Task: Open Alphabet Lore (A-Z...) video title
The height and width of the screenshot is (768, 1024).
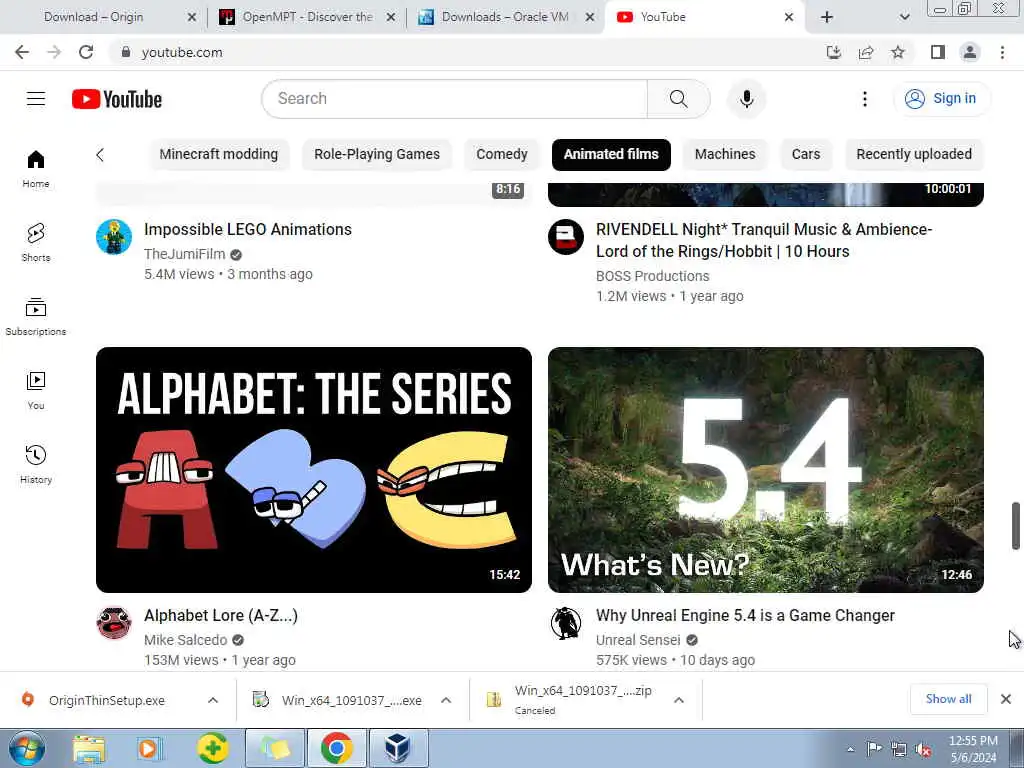Action: (221, 615)
